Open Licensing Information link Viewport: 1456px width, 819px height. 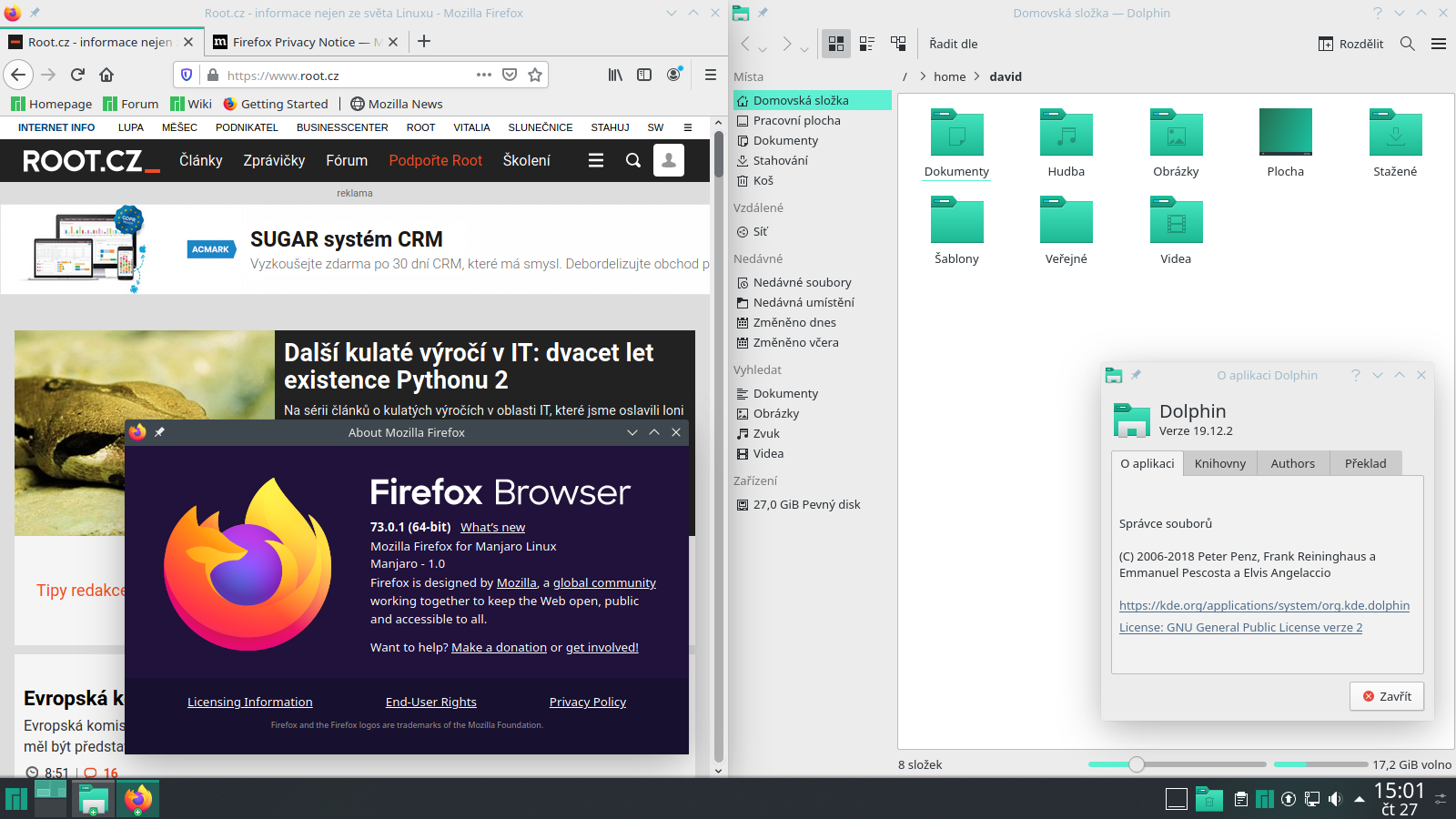point(249,702)
